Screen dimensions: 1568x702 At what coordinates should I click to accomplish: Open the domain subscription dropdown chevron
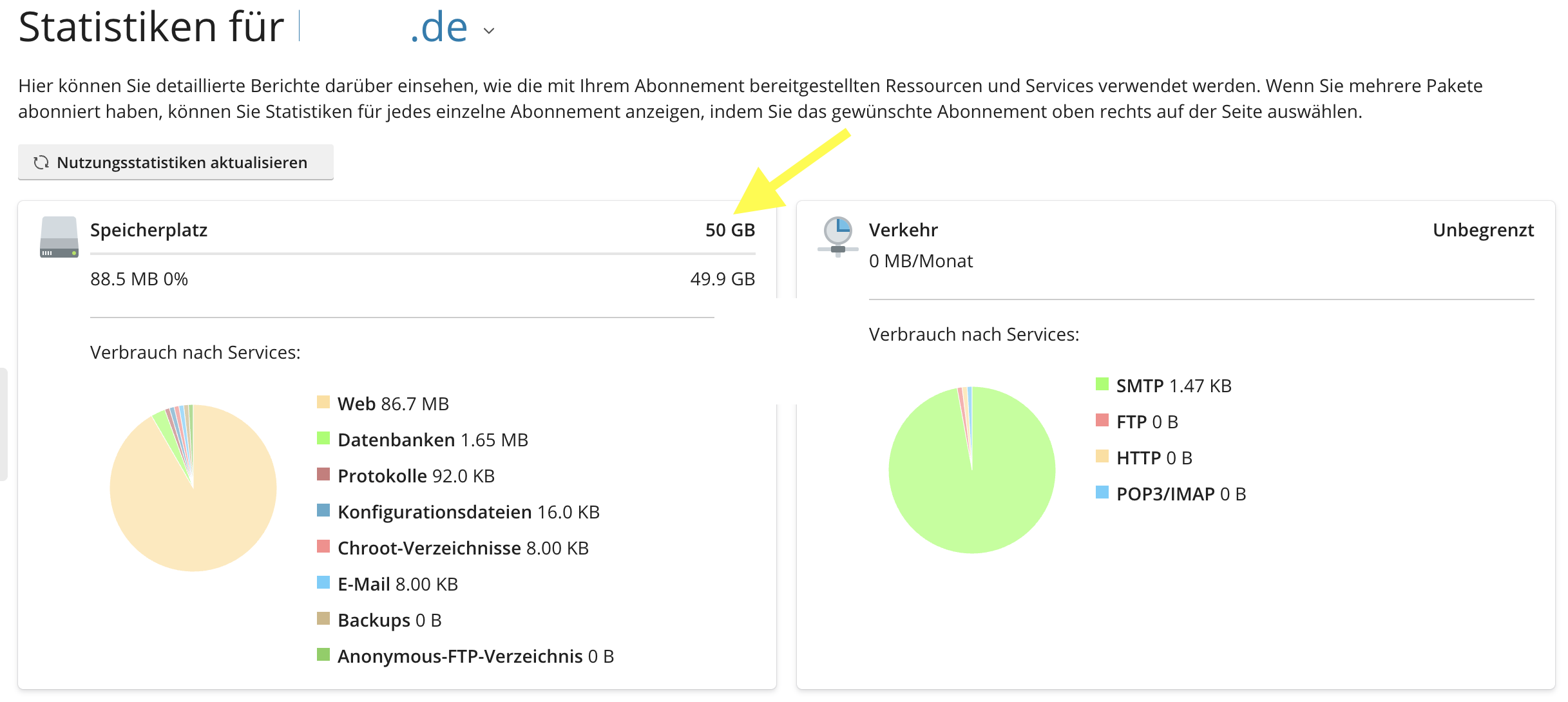point(489,30)
